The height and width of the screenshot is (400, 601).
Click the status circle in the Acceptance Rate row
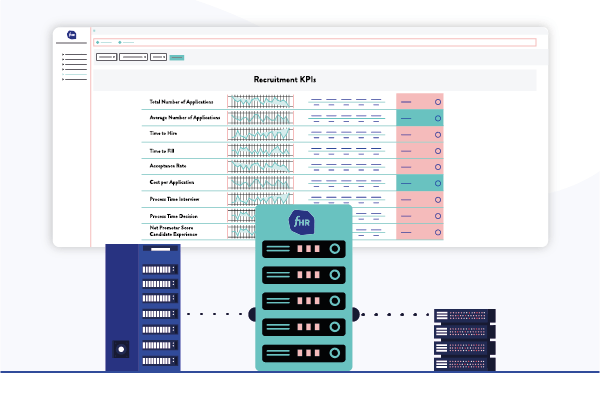438,167
